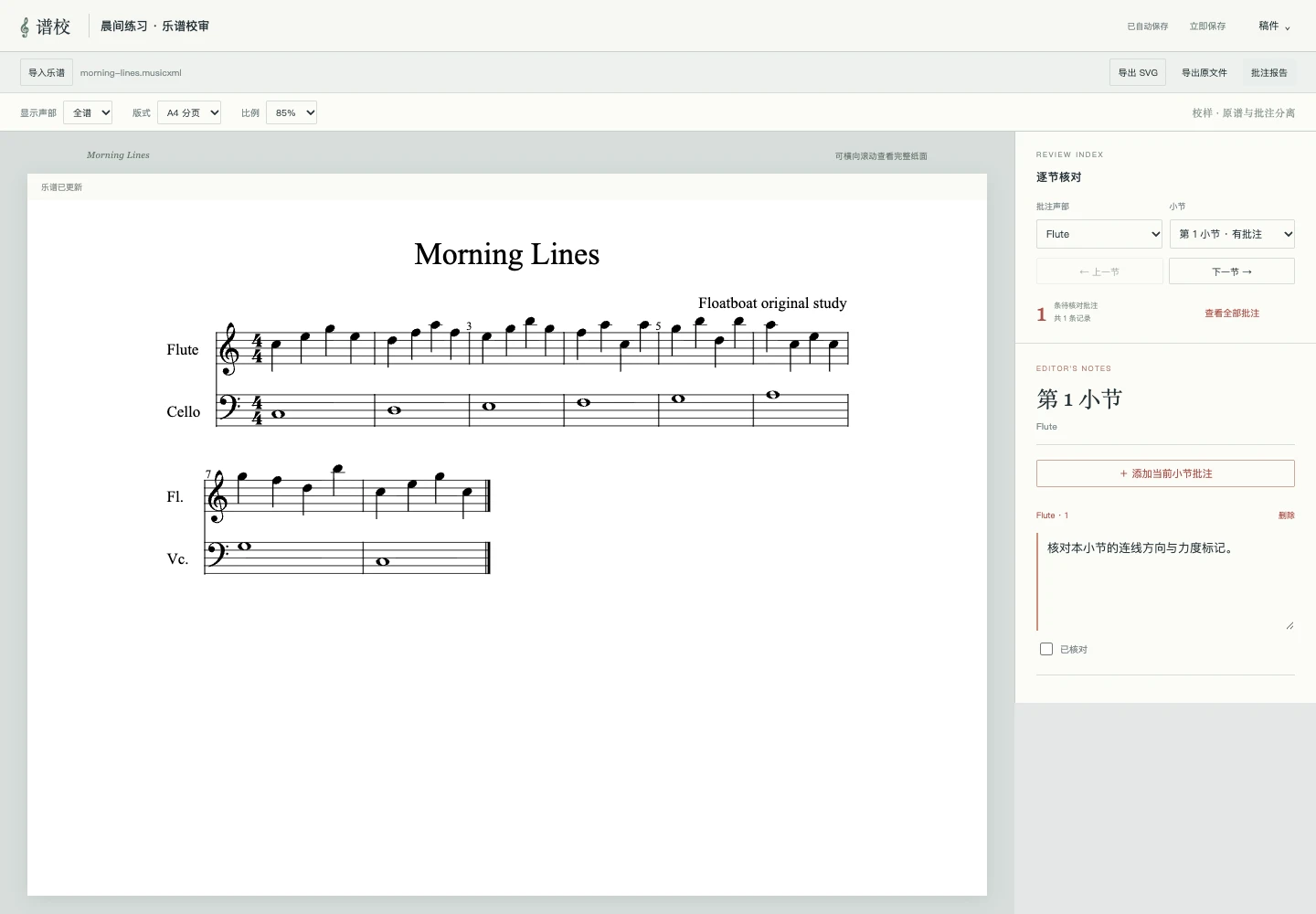Click the Fl. abbreviated staff label

tap(175, 496)
